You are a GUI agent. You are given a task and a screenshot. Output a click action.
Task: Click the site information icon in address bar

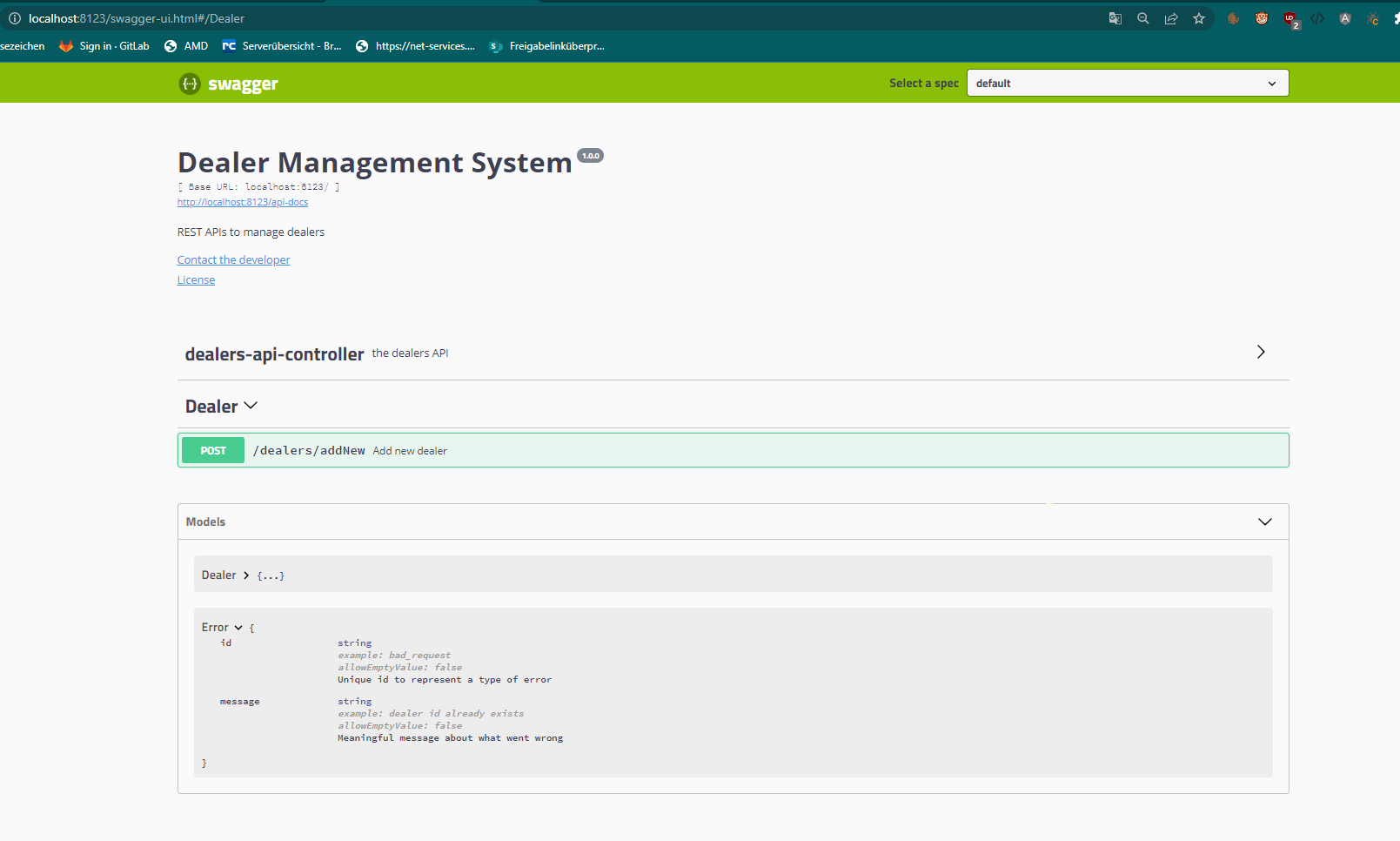coord(15,18)
